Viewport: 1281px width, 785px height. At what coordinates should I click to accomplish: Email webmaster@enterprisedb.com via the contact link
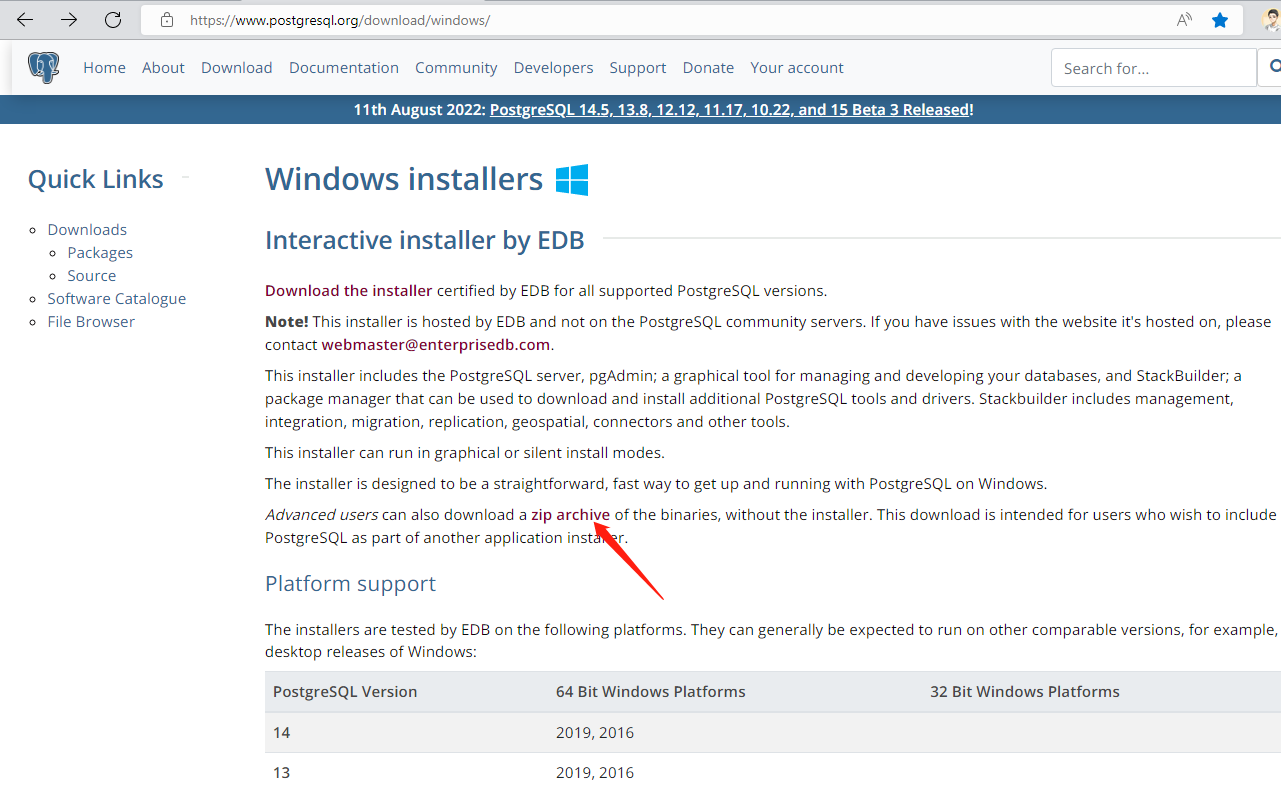tap(436, 344)
